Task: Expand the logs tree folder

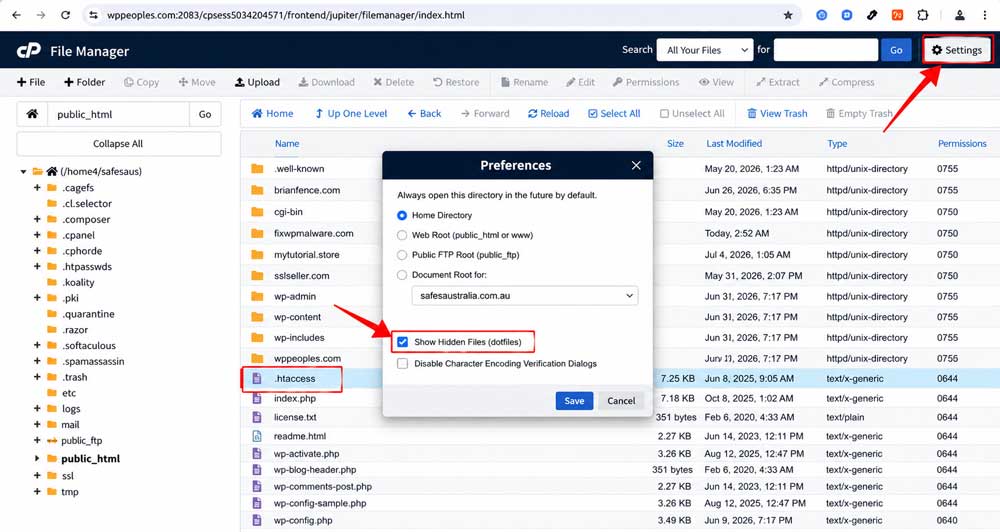Action: point(37,408)
